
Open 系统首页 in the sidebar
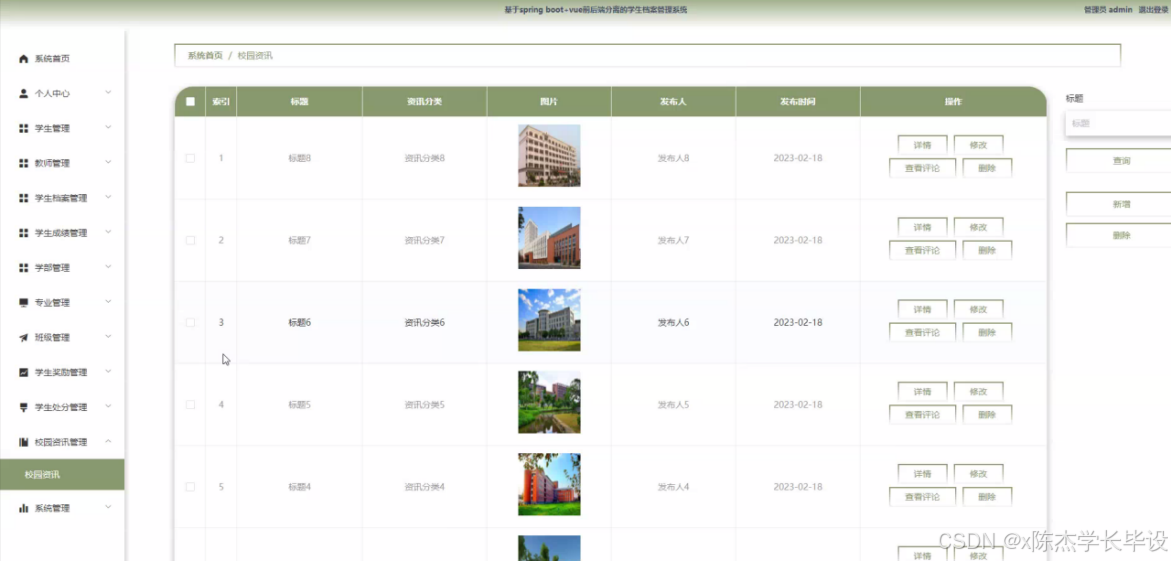click(x=62, y=59)
